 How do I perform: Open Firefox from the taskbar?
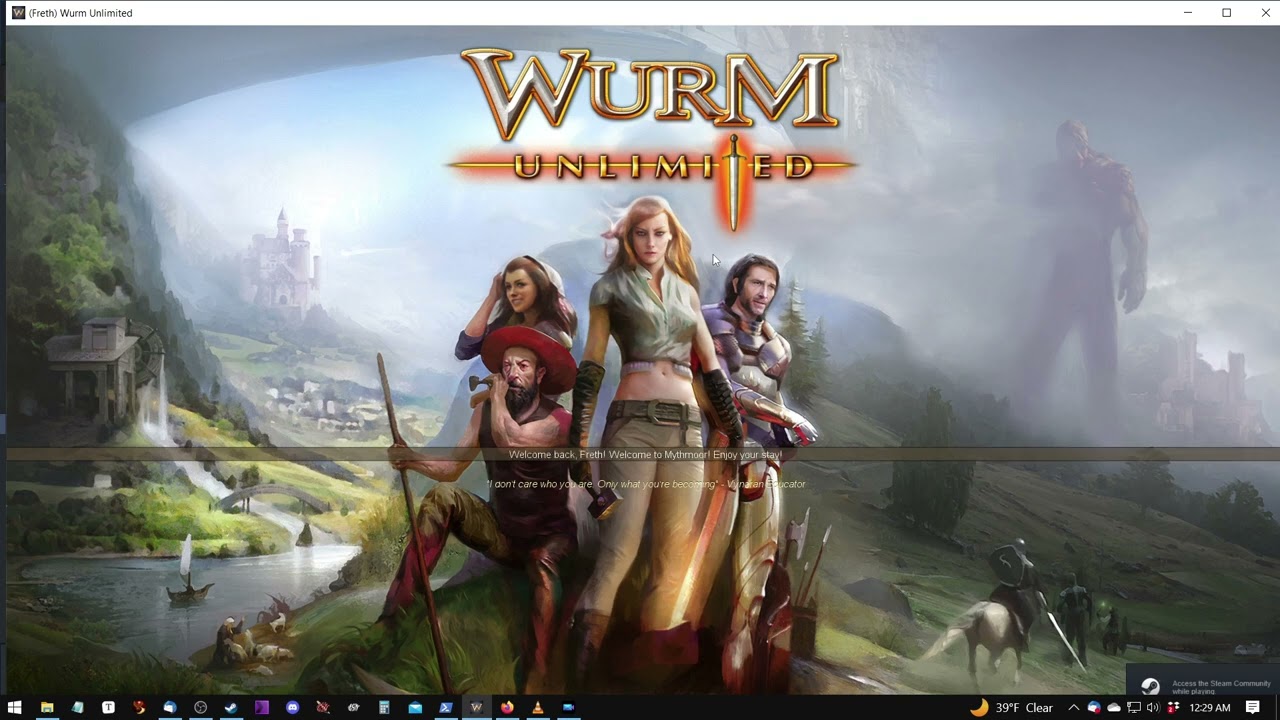click(x=507, y=707)
